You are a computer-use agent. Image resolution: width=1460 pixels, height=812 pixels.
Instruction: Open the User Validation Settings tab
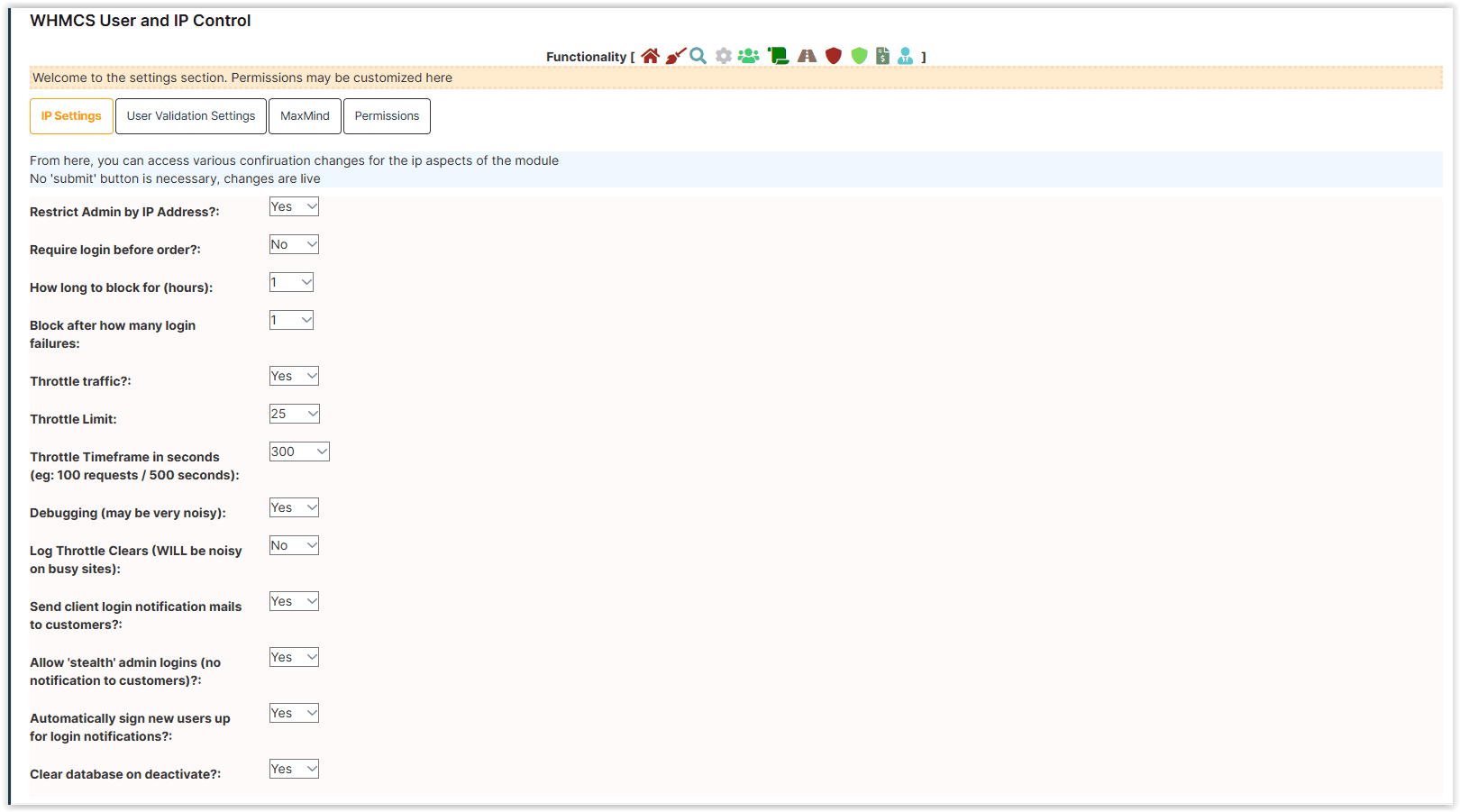click(191, 116)
